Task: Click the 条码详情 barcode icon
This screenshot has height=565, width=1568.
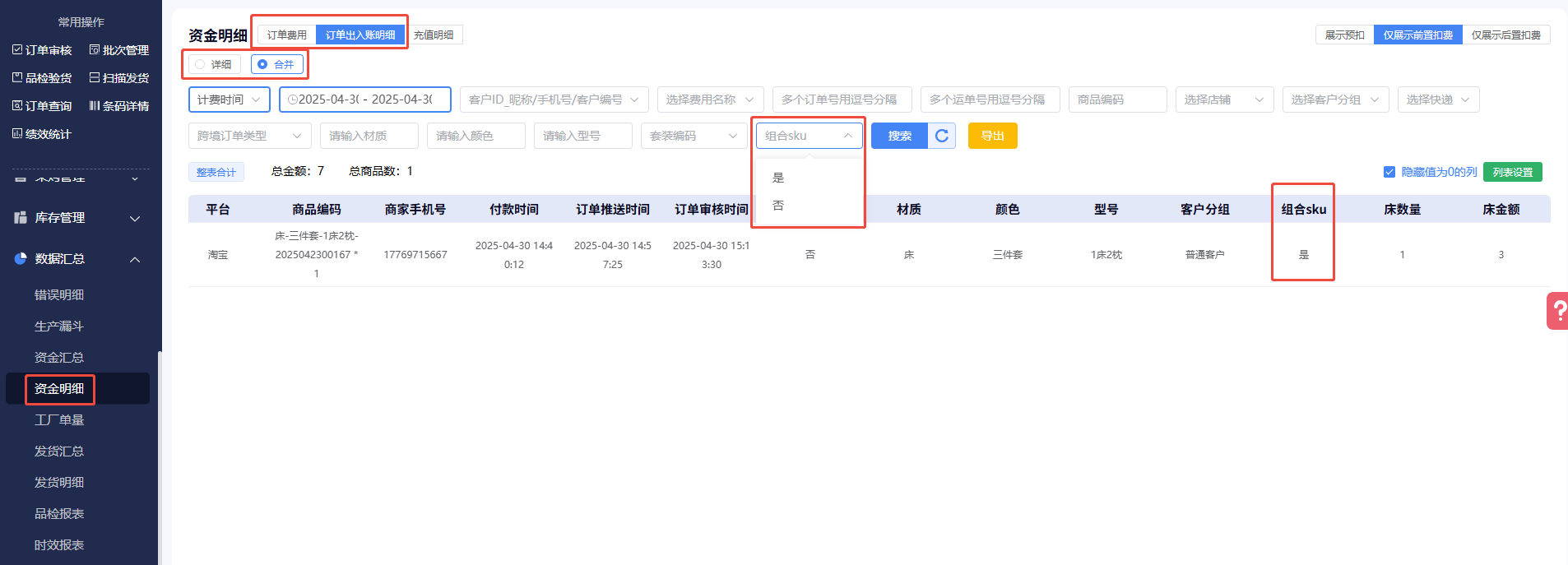Action: 95,106
